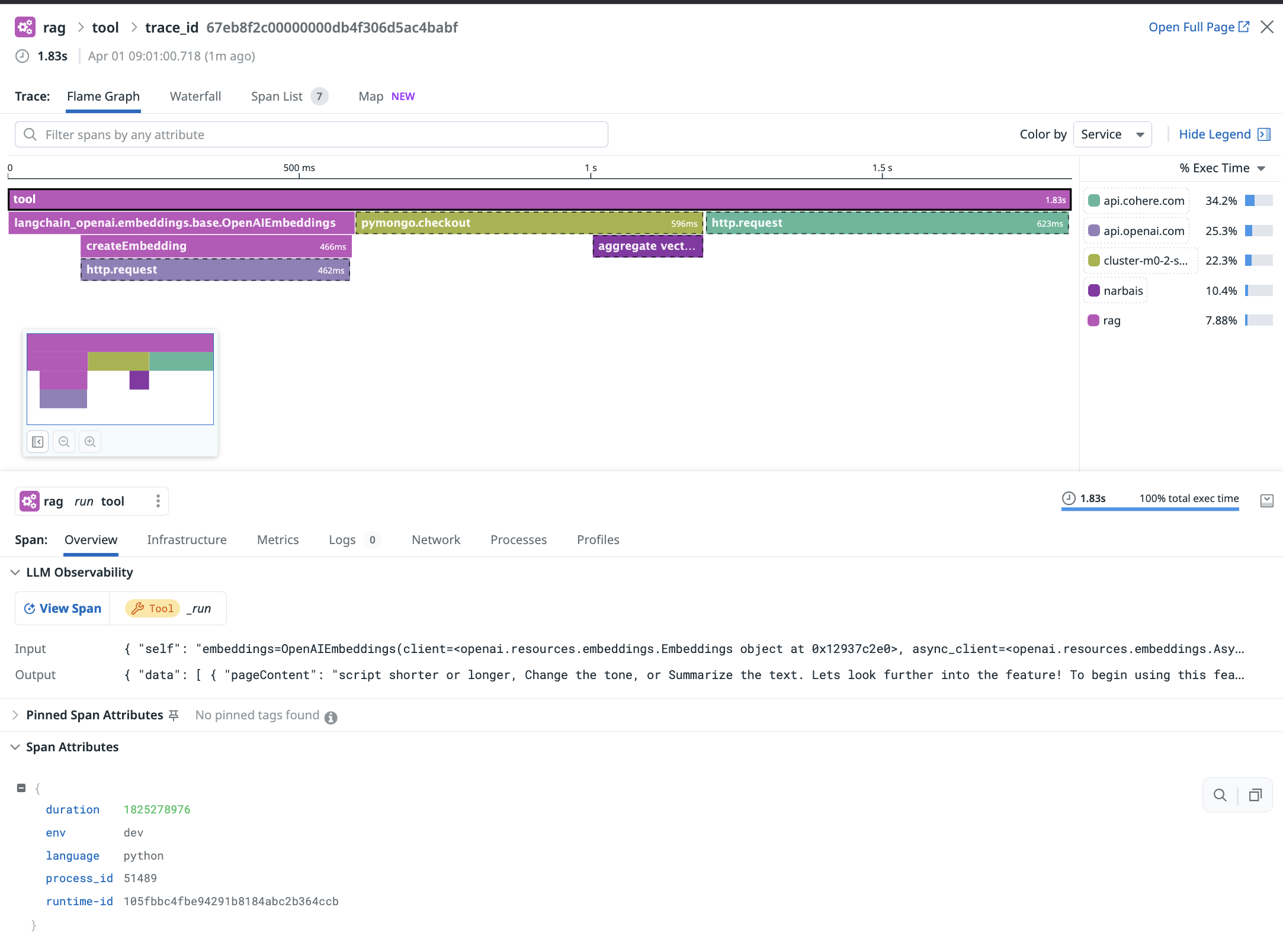Open the Infrastructure span tab

tap(187, 540)
